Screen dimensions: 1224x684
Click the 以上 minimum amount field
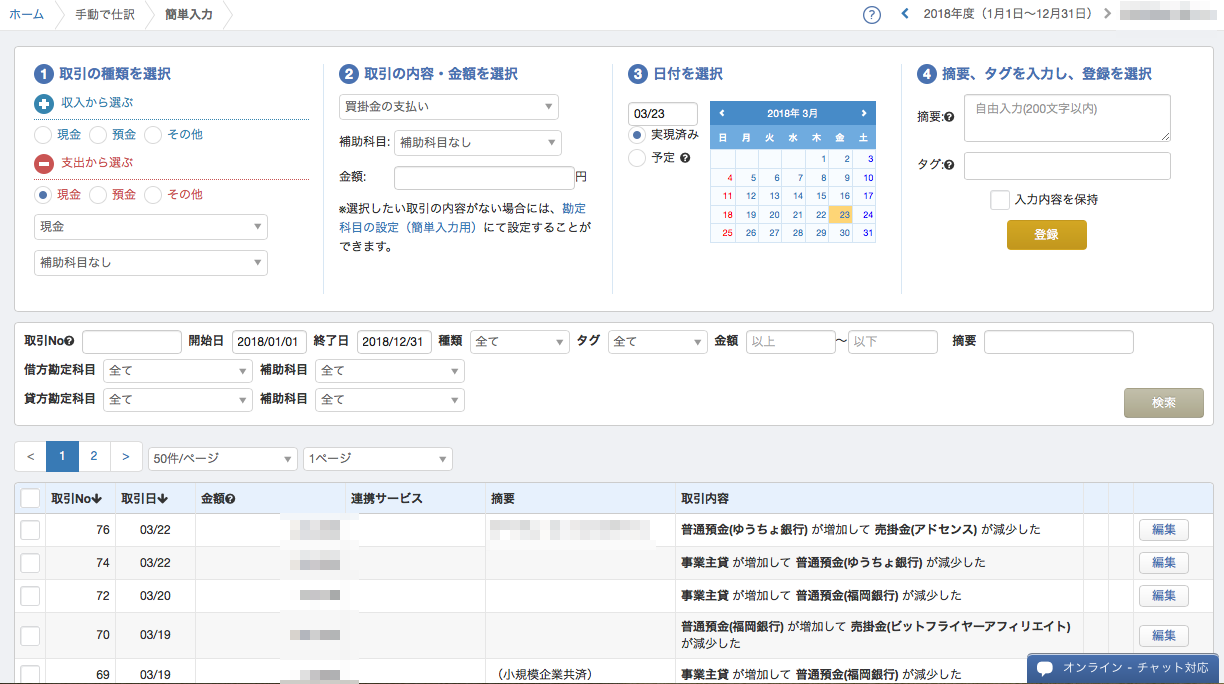[x=790, y=342]
